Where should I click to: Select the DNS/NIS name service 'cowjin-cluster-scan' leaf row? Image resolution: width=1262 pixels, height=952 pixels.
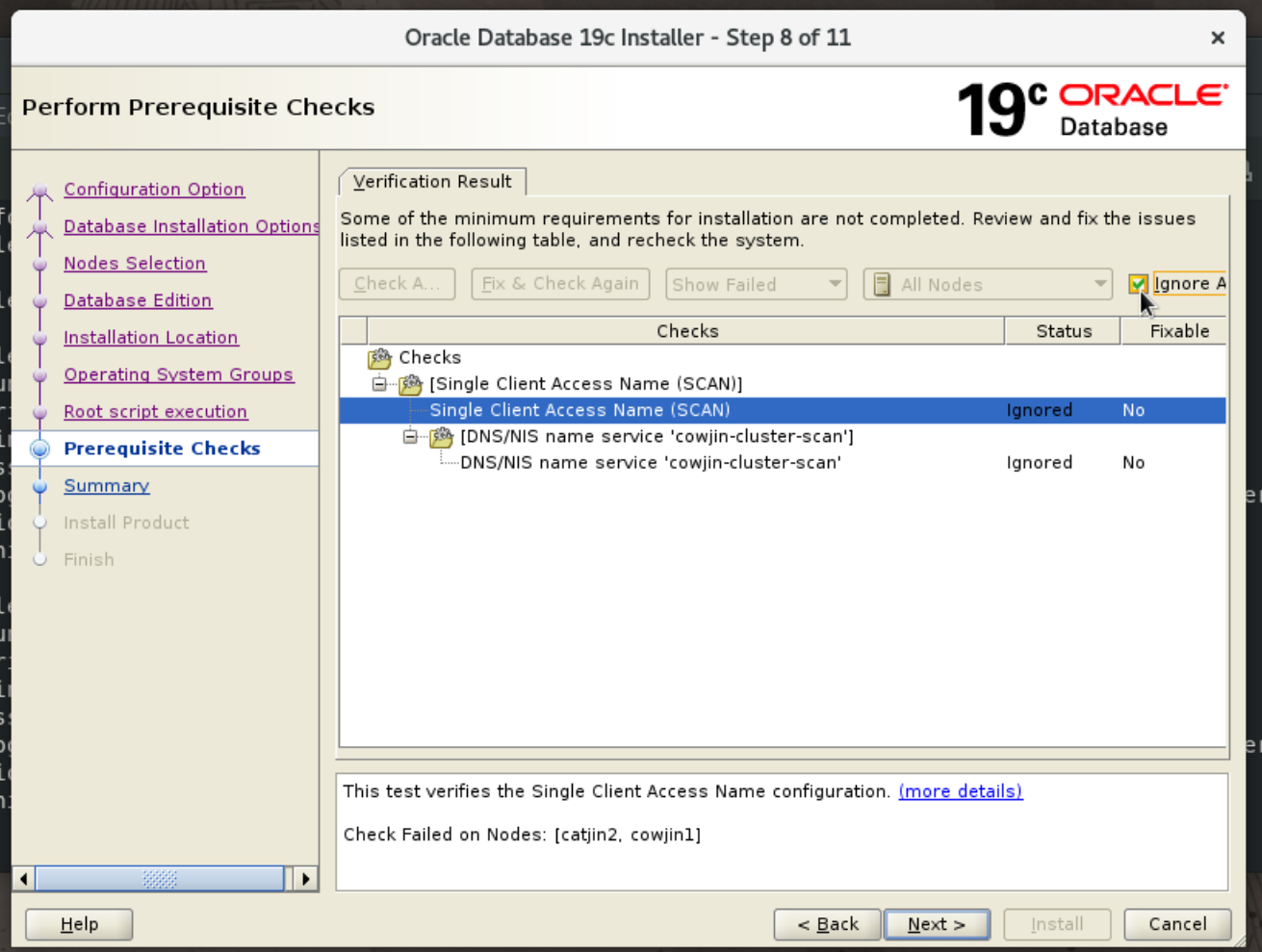[x=783, y=463]
